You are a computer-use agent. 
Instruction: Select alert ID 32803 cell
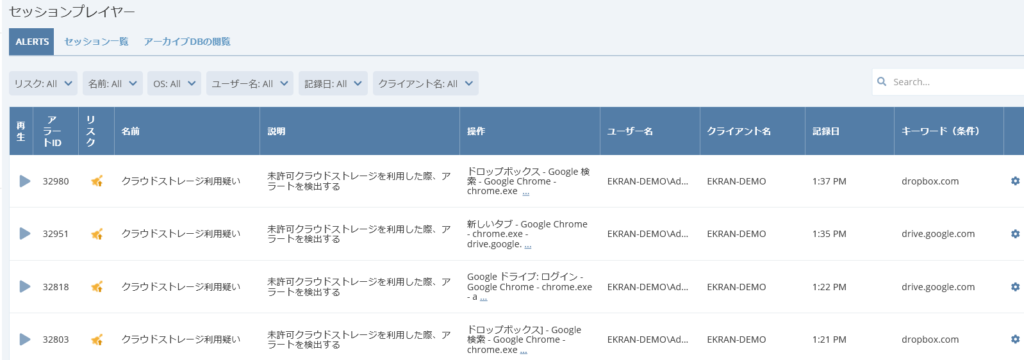[56, 339]
